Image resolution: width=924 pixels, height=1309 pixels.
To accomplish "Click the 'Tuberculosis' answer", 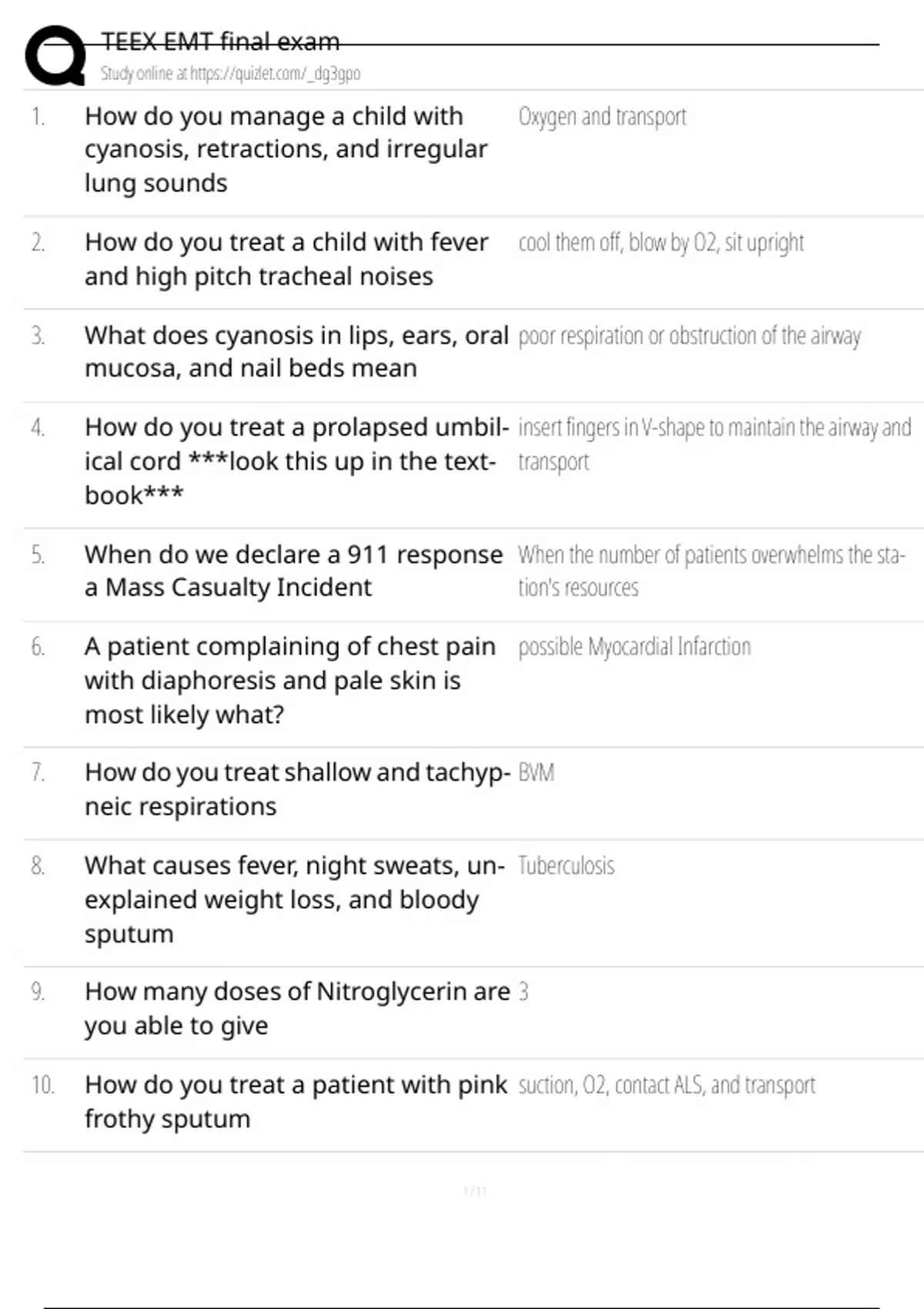I will [x=566, y=866].
